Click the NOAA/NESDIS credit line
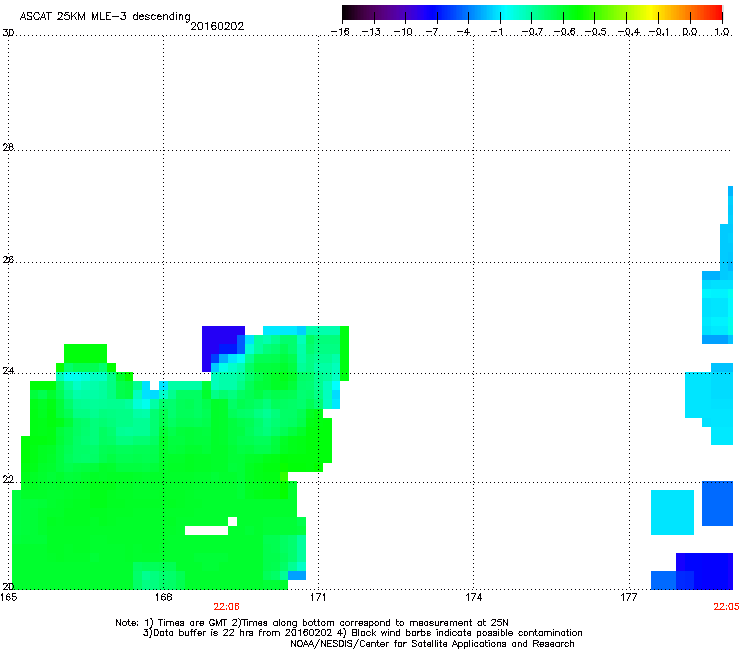This screenshot has height=650, width=740. coord(432,644)
